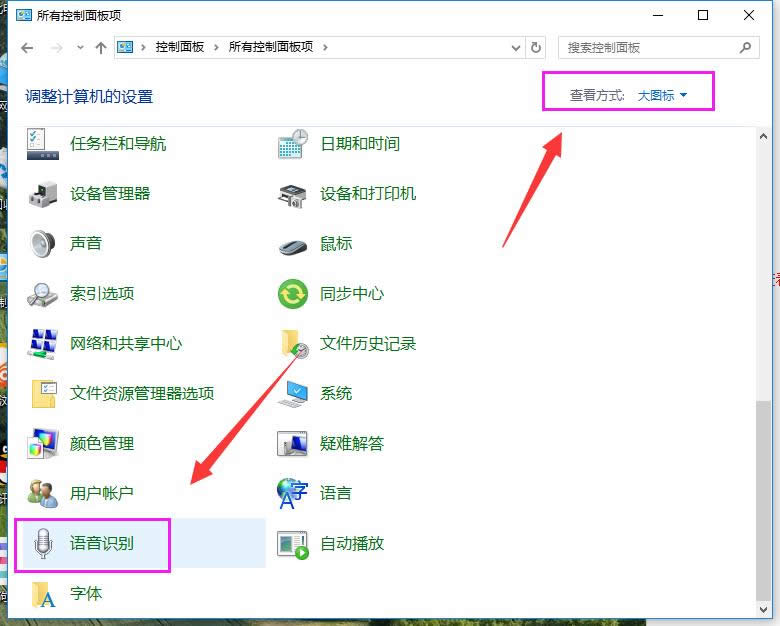
Task: Click the 日期和时间 calendar icon
Action: (293, 144)
